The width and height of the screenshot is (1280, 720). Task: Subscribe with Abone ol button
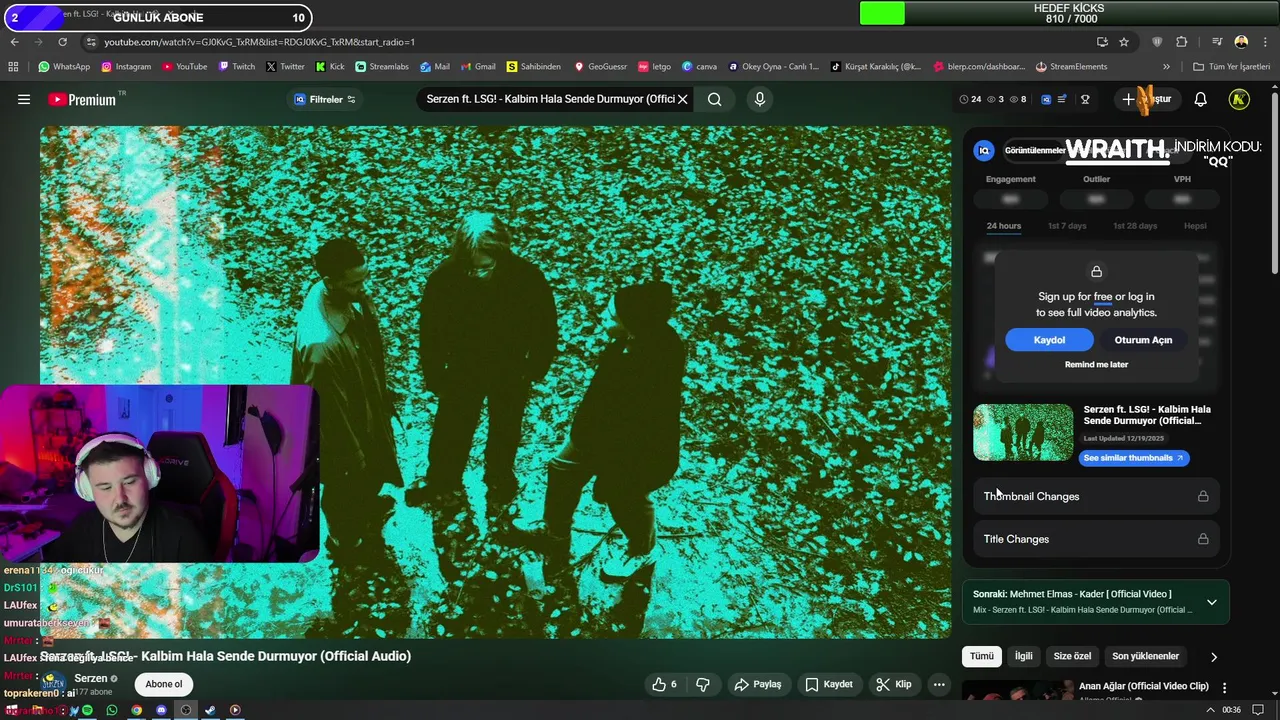click(164, 684)
